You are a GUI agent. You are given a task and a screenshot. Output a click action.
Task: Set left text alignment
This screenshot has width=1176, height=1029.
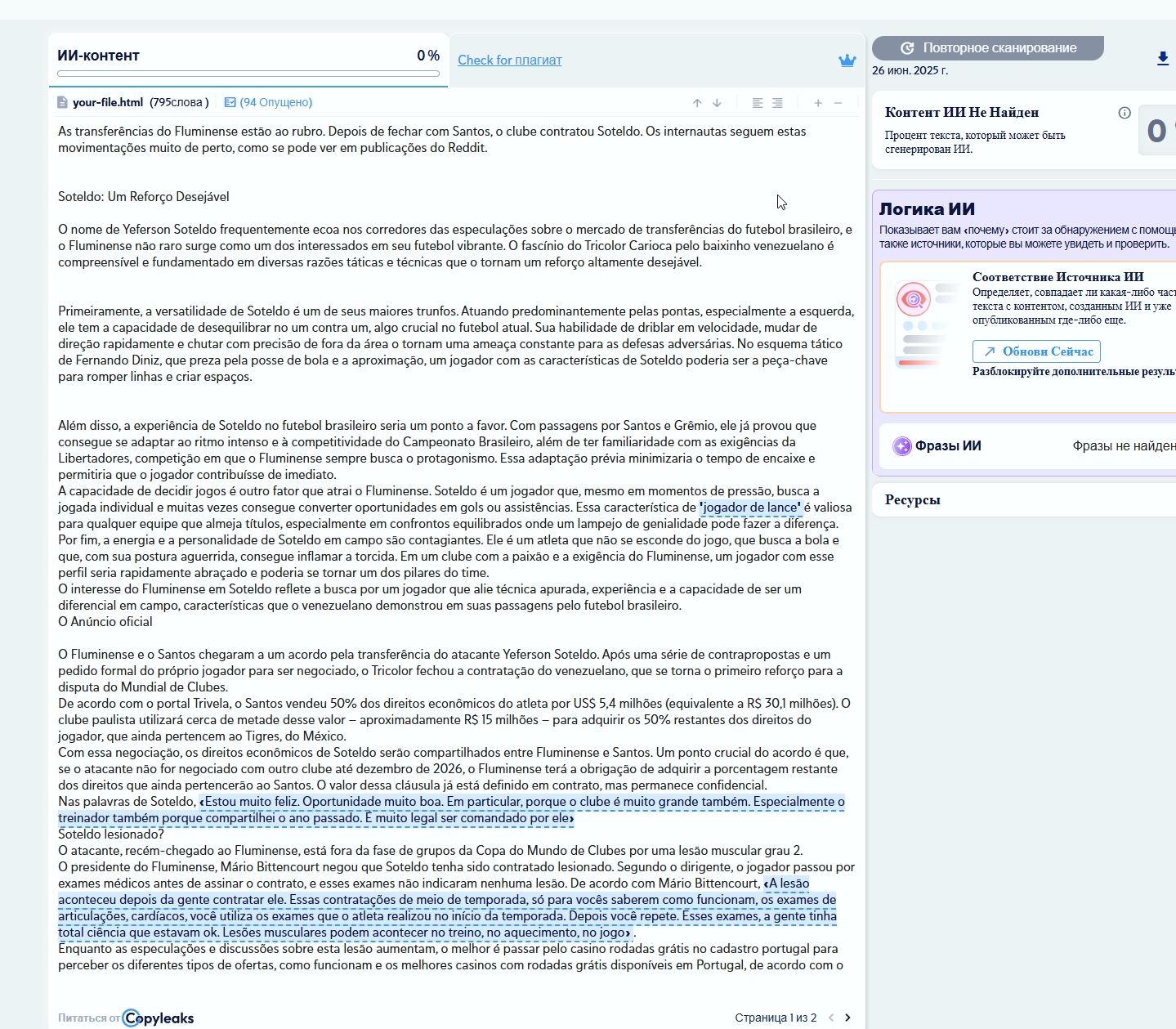pyautogui.click(x=758, y=103)
